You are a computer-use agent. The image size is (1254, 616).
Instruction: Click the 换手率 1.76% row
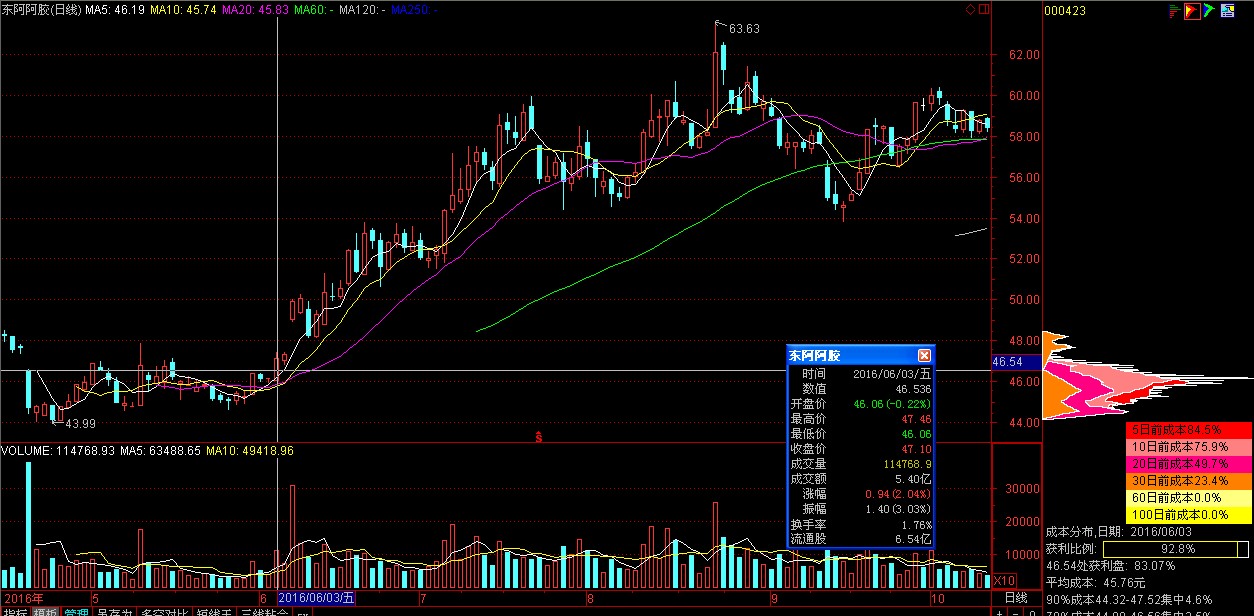pyautogui.click(x=860, y=525)
